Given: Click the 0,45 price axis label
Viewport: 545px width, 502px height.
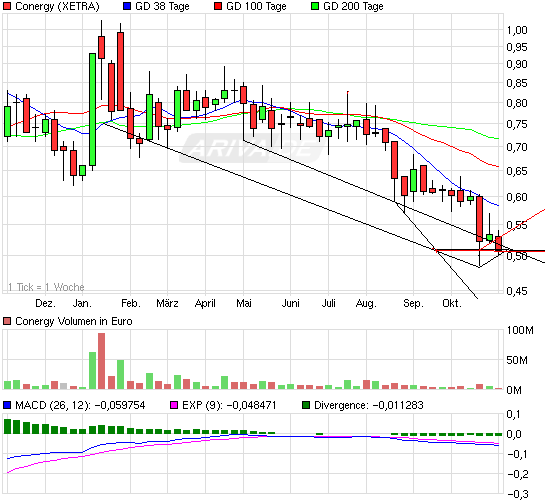Looking at the screenshot, I should 517,291.
